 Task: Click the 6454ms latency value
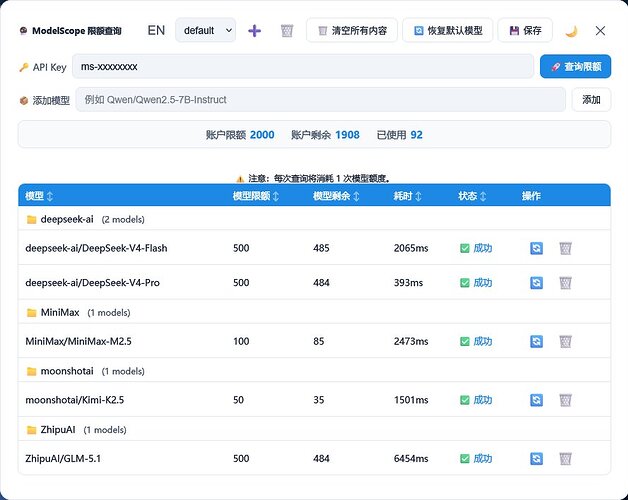pos(411,458)
